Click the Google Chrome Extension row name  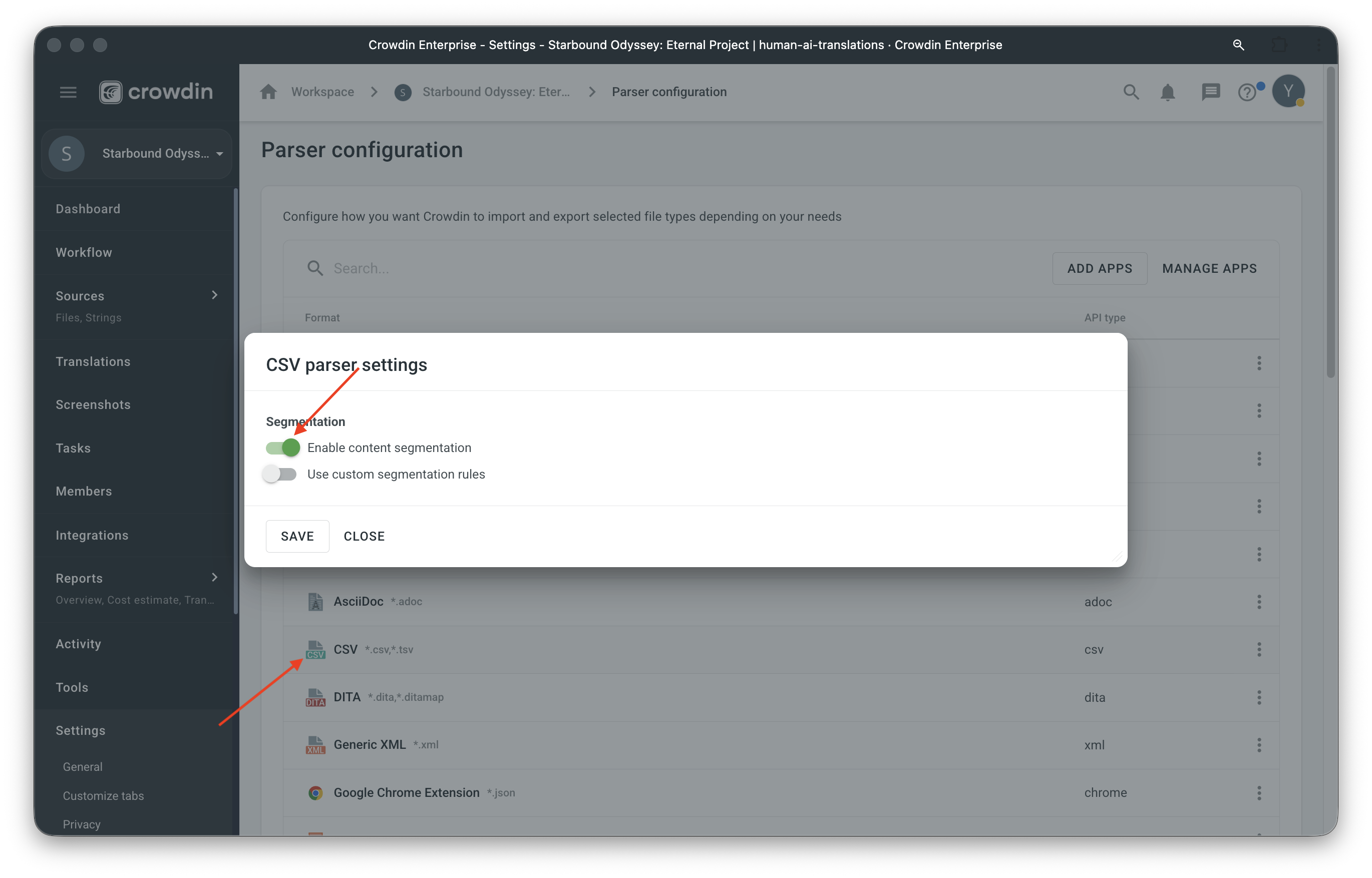coord(406,792)
